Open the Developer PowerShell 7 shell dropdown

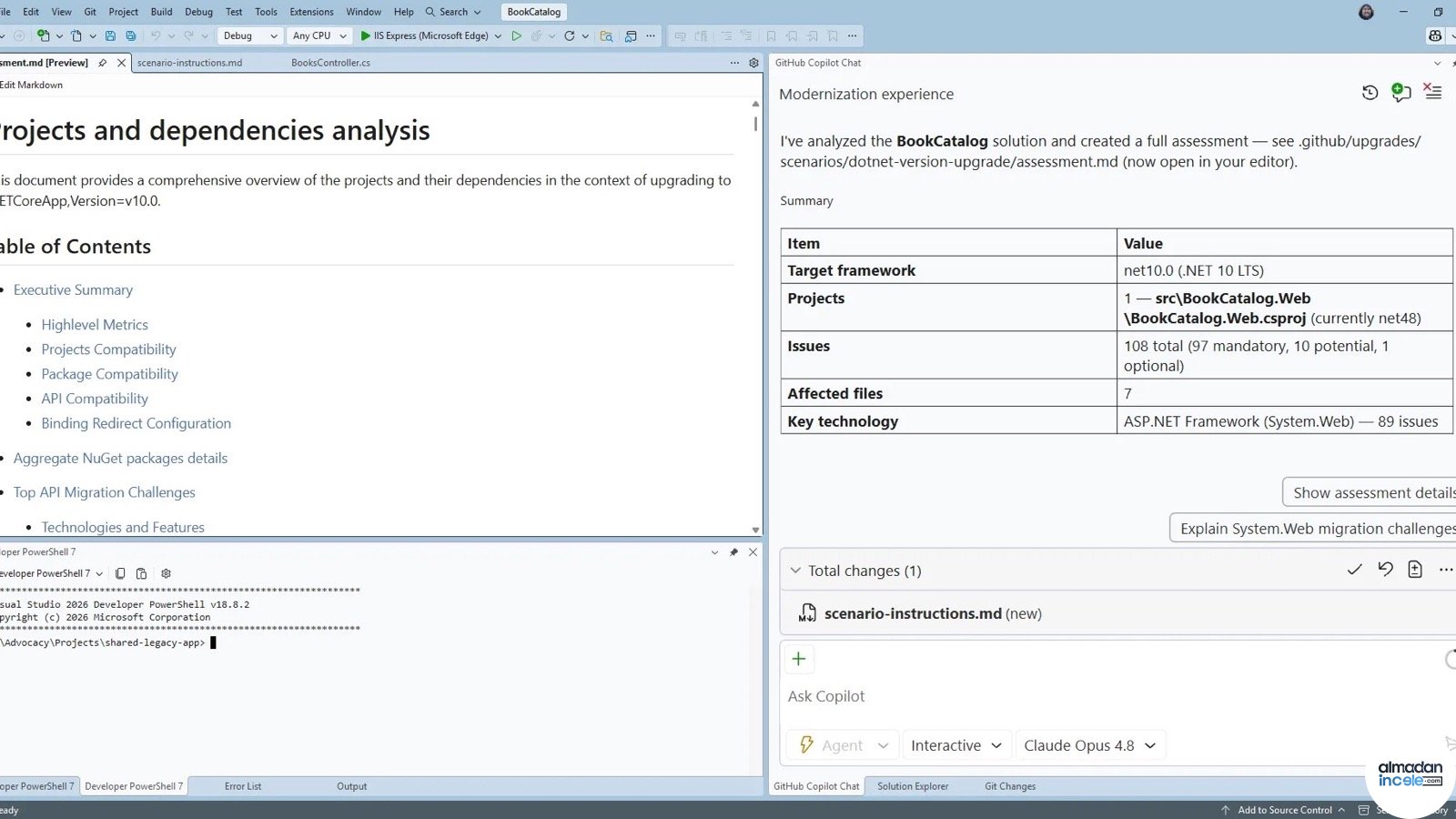pos(99,574)
